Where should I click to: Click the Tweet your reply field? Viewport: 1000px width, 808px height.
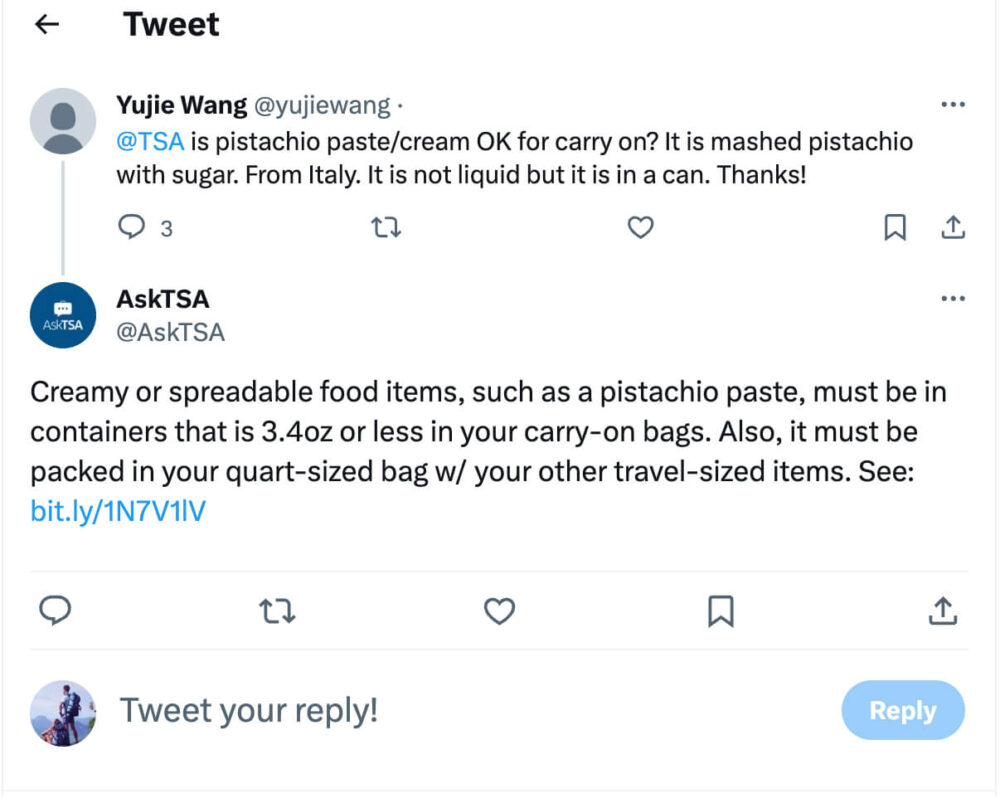point(248,711)
